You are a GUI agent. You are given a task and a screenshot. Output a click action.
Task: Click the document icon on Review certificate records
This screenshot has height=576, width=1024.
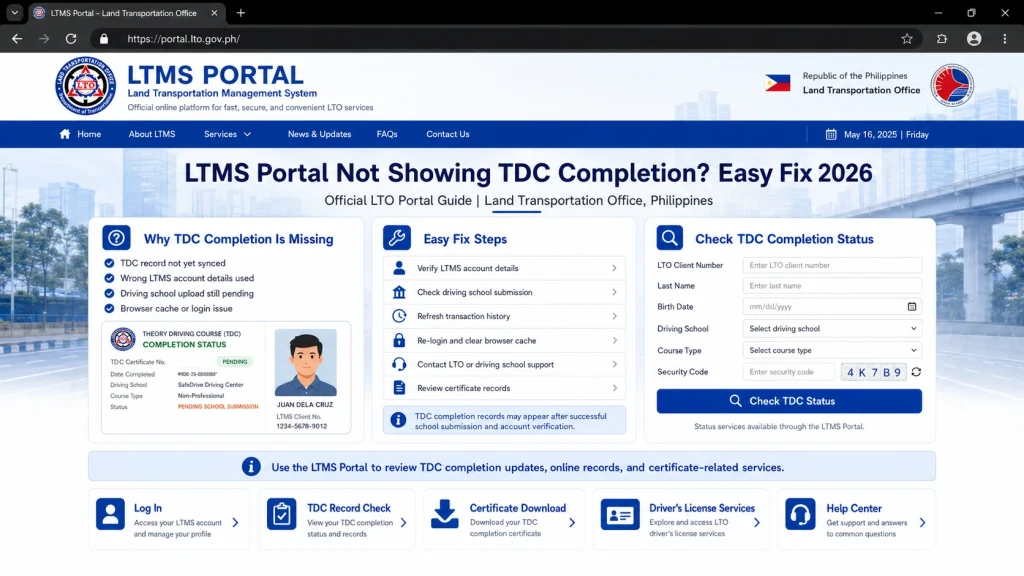pos(399,388)
